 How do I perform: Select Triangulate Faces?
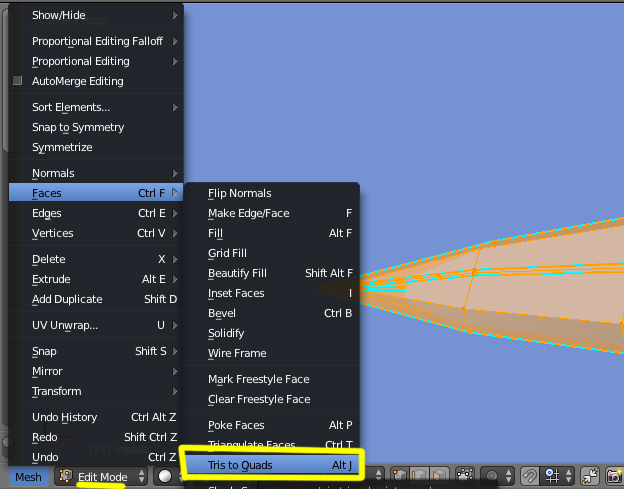click(272, 444)
